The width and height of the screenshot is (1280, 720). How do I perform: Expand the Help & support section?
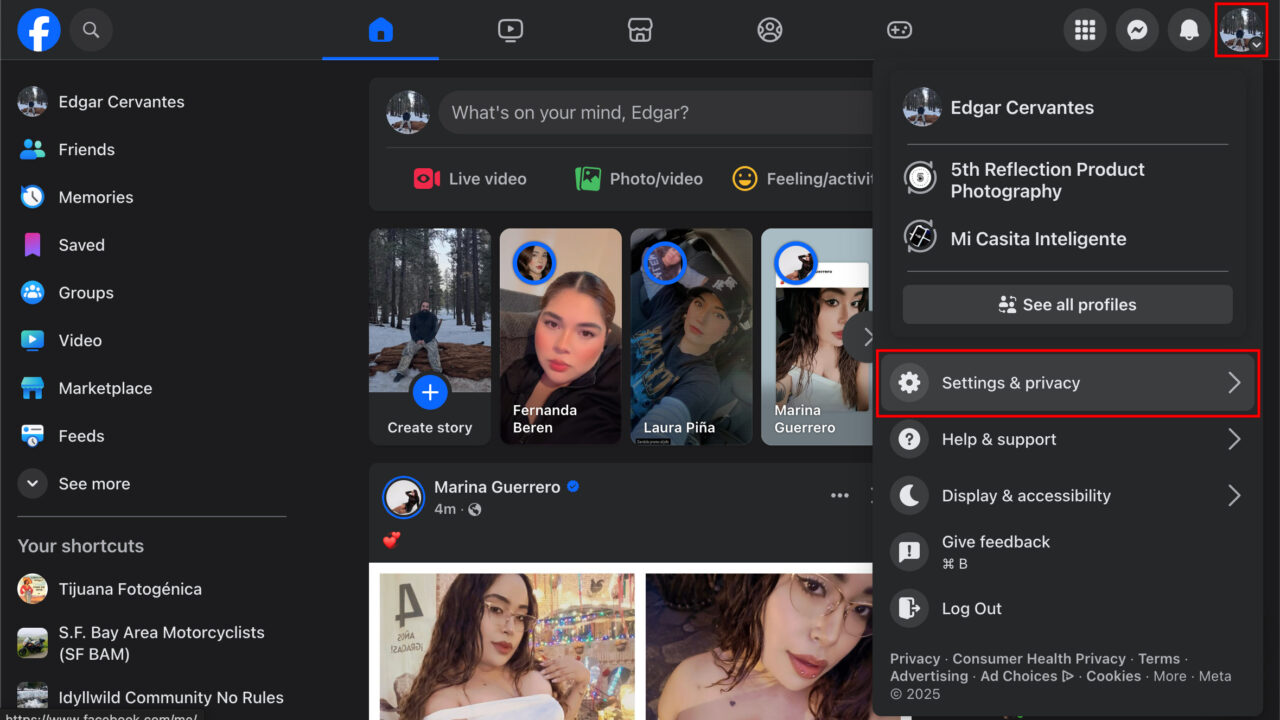tap(998, 439)
